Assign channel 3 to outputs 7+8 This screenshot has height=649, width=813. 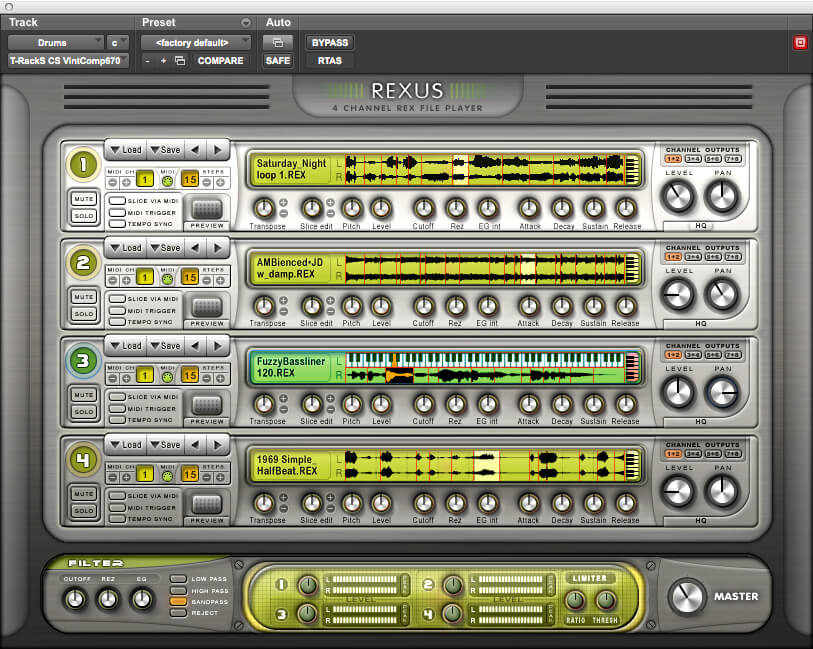(733, 355)
